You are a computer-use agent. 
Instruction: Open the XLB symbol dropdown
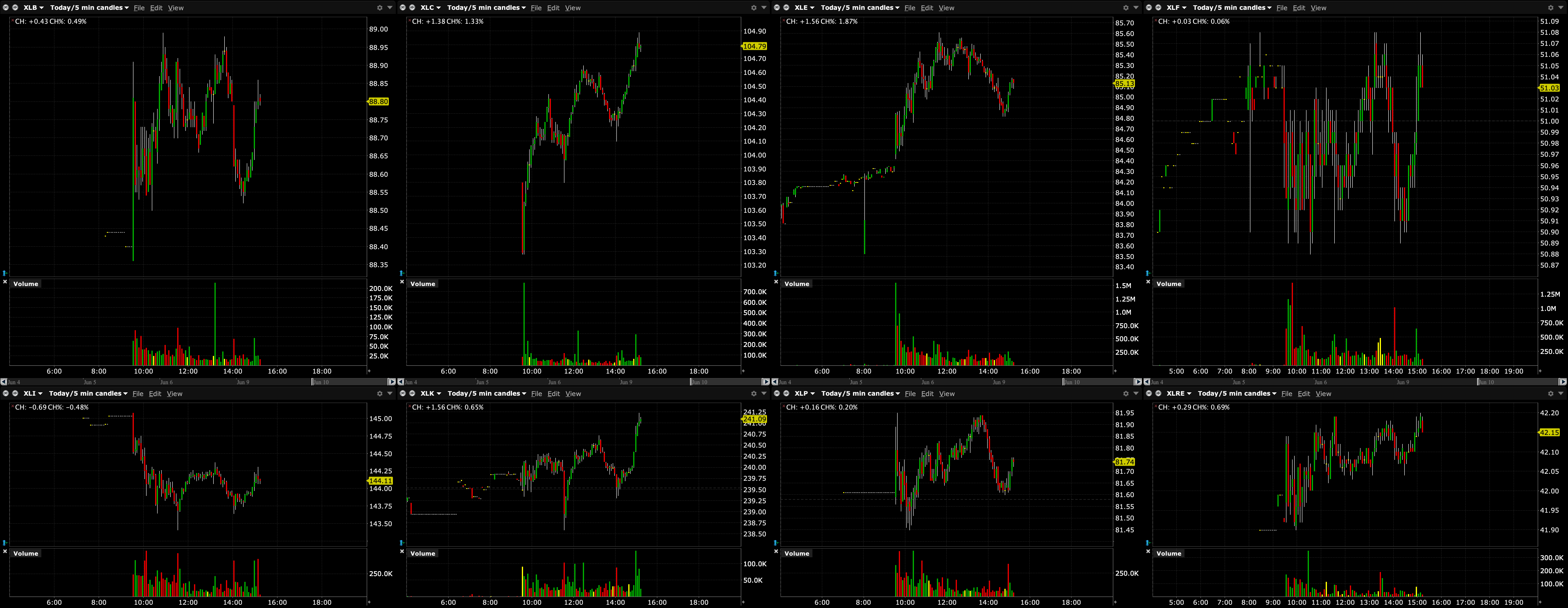(33, 8)
